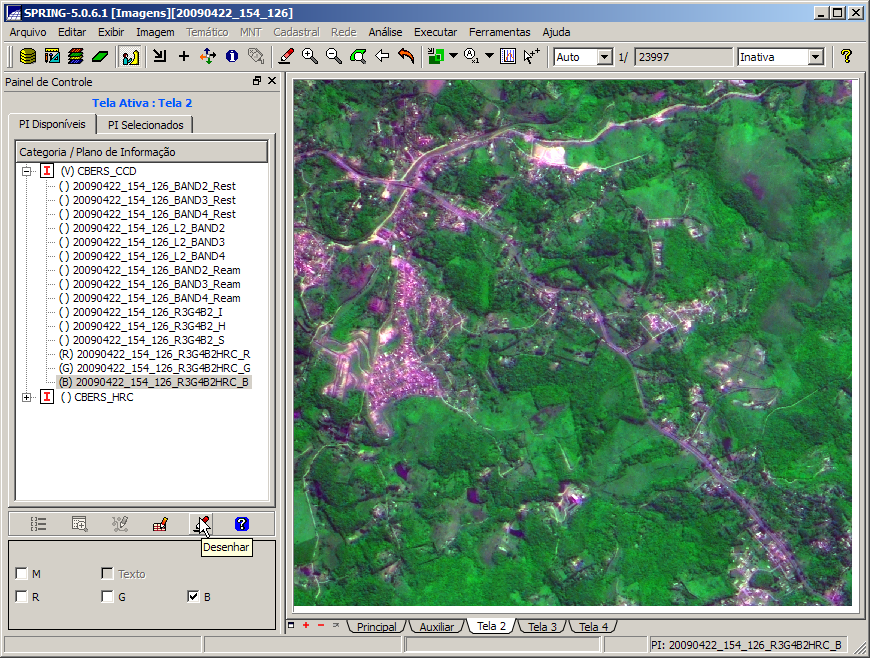Image resolution: width=870 pixels, height=658 pixels.
Task: Click the zoom in magnifier tool
Action: [x=310, y=57]
